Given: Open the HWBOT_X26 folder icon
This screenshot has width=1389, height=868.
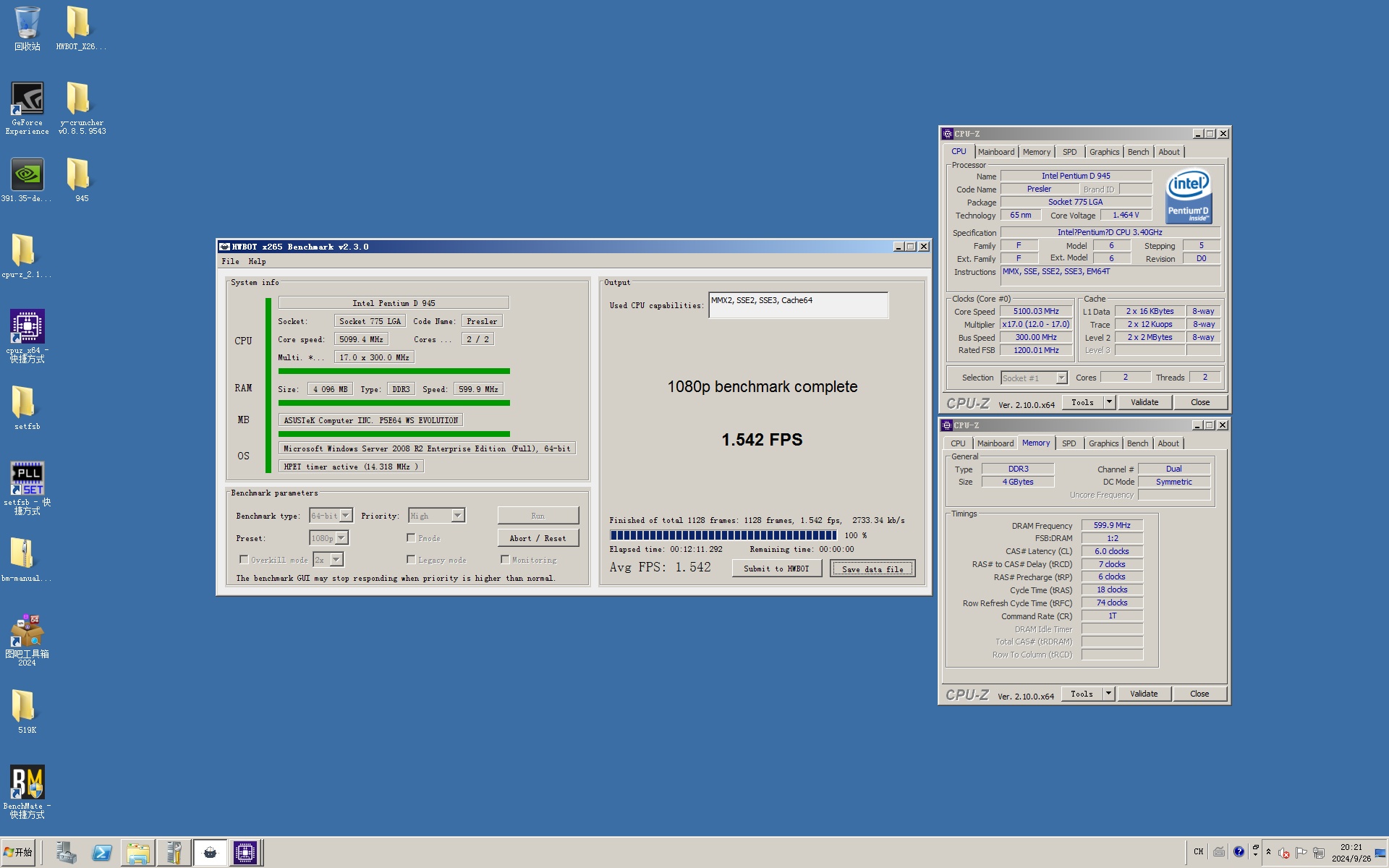Looking at the screenshot, I should (80, 29).
